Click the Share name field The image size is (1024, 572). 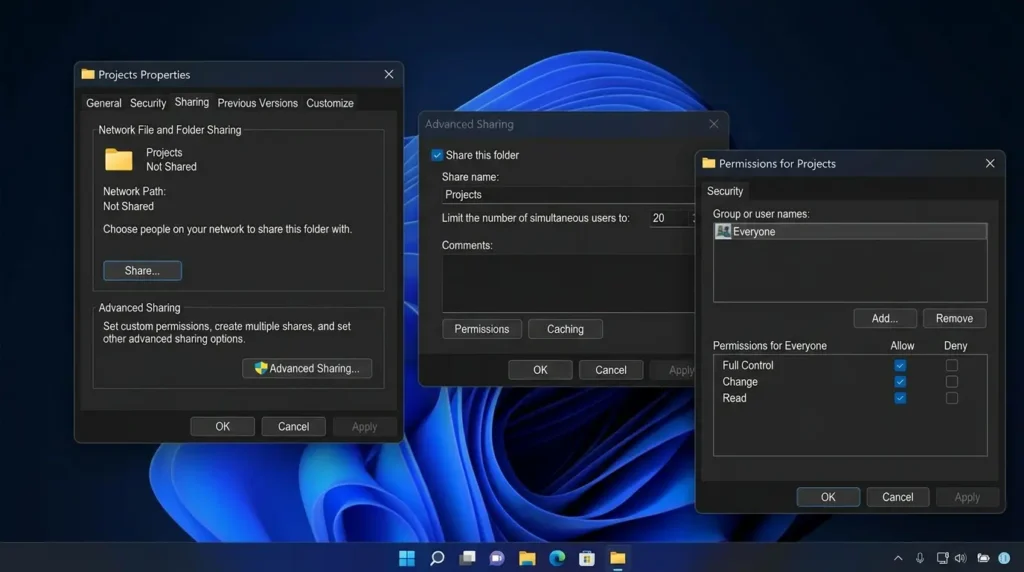point(568,195)
